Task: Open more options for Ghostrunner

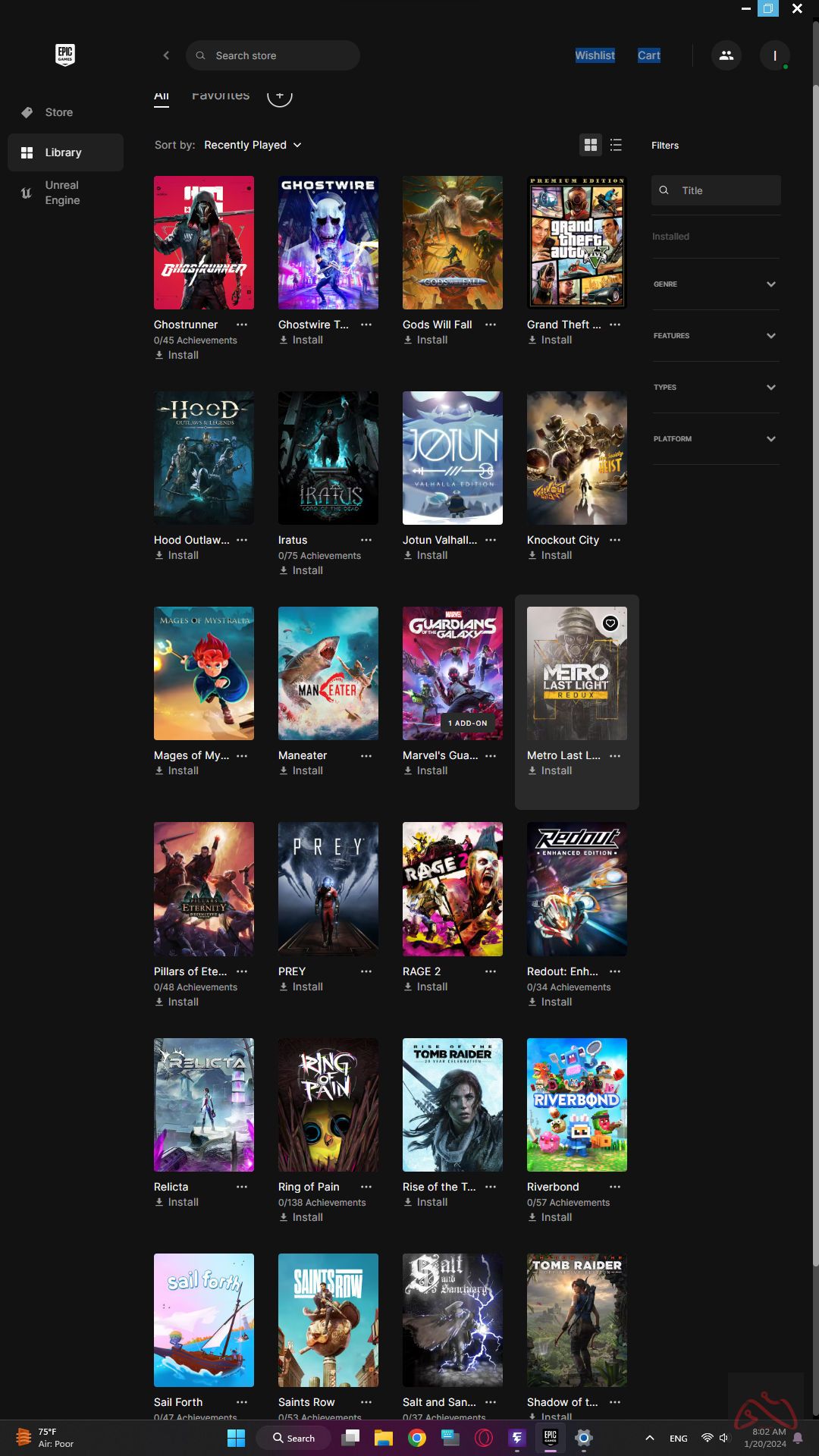Action: pyautogui.click(x=242, y=325)
